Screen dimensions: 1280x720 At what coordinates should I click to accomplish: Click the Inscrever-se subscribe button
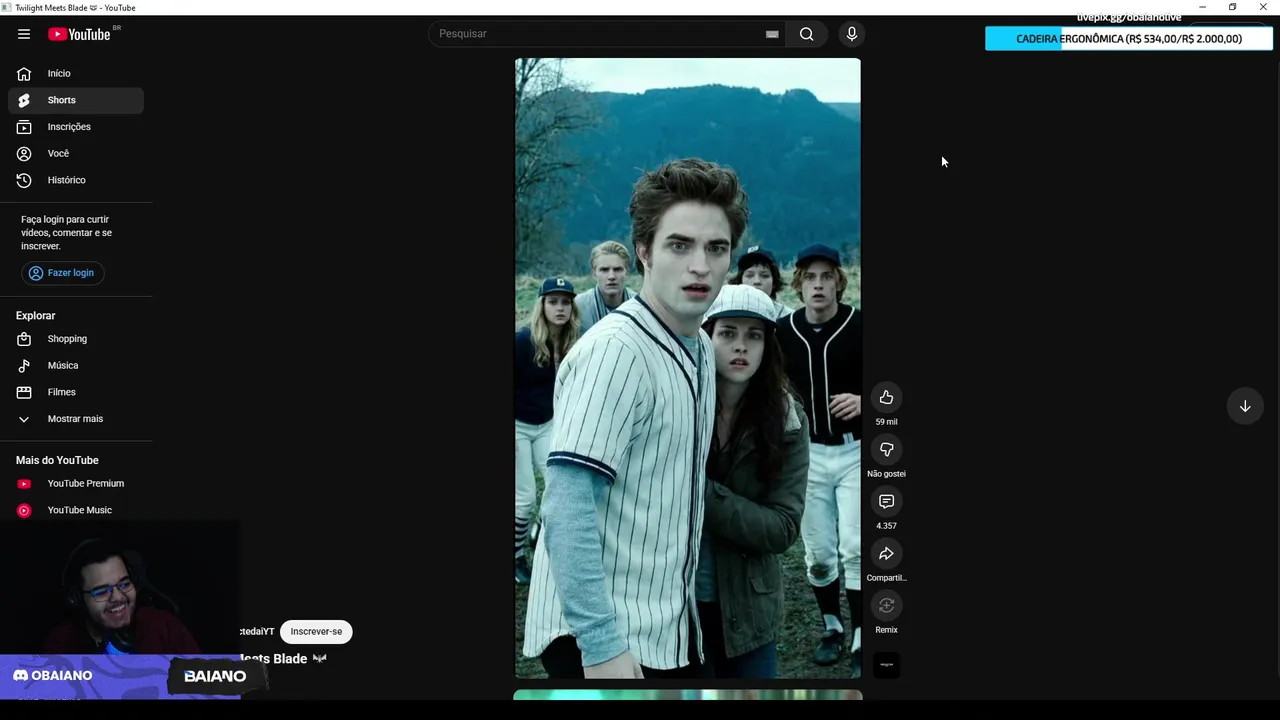(316, 631)
